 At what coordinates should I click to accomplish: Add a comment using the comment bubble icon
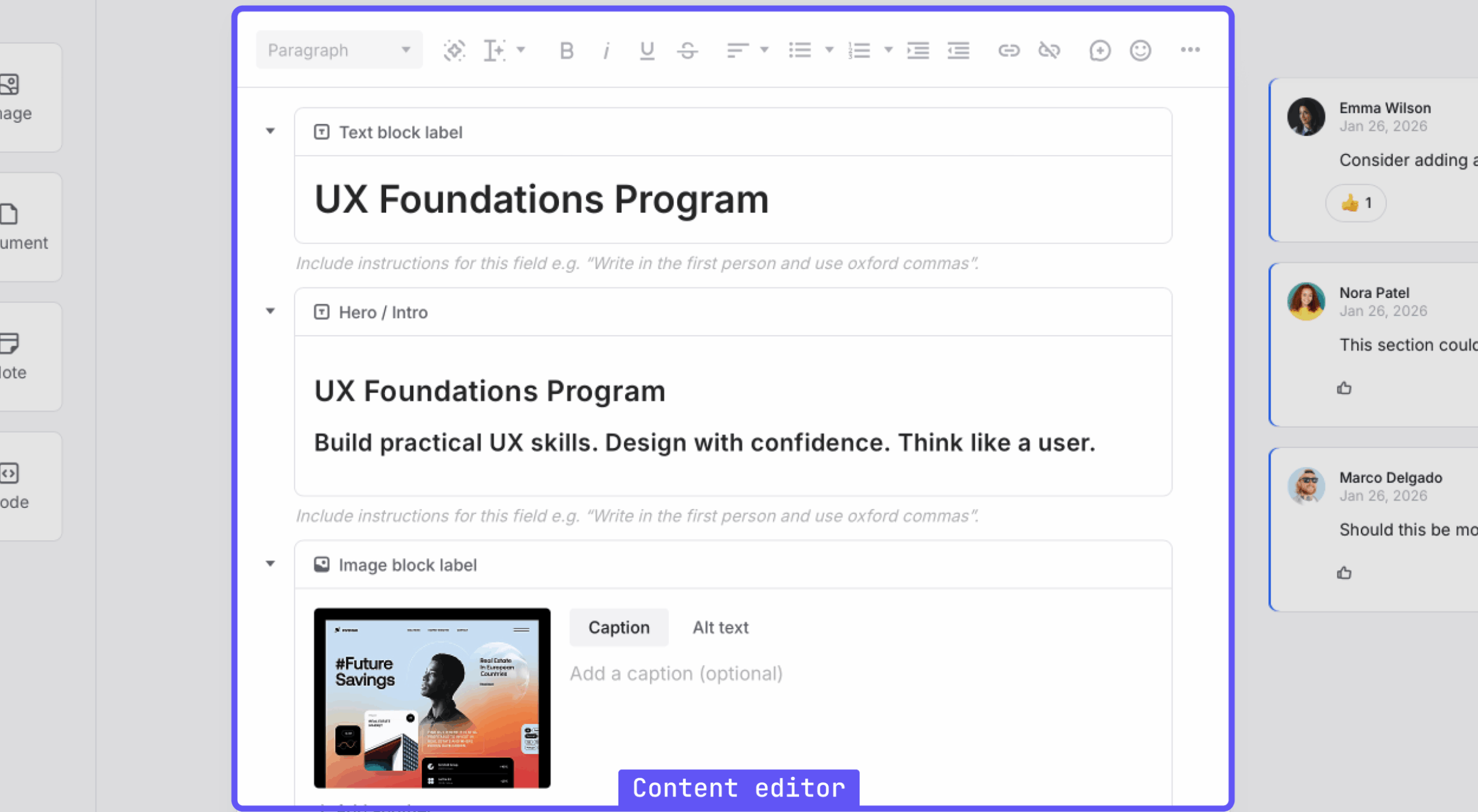coord(1100,51)
